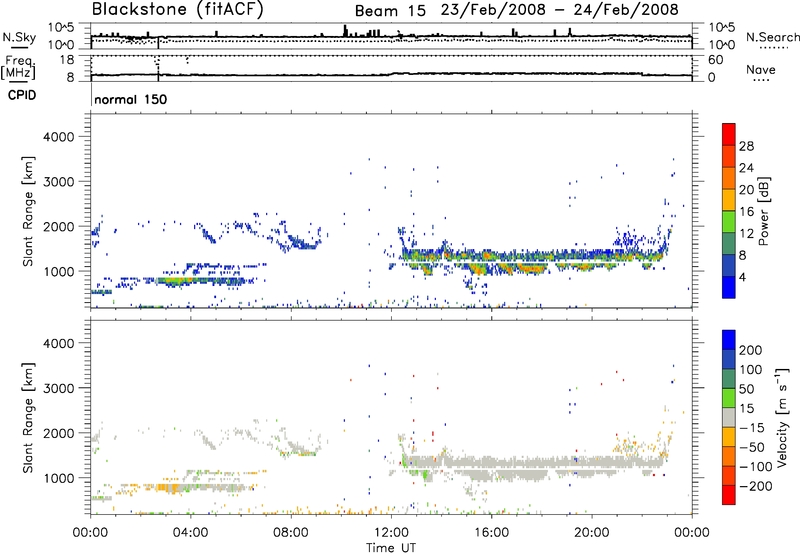This screenshot has width=800, height=554.
Task: Click the 'Power [dB]' colorbar label
Action: click(x=763, y=211)
